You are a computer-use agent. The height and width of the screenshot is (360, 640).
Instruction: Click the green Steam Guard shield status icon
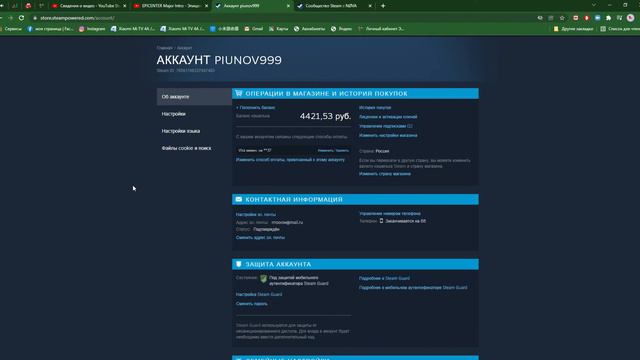[x=264, y=279]
